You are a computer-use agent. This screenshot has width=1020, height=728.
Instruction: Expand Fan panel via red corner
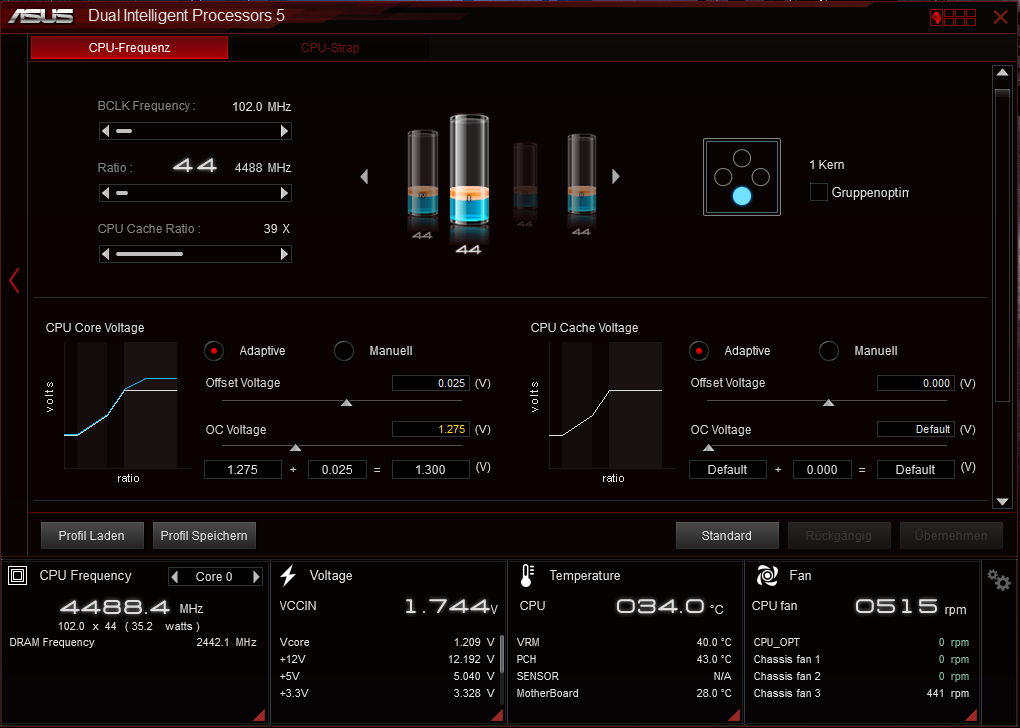(x=971, y=715)
